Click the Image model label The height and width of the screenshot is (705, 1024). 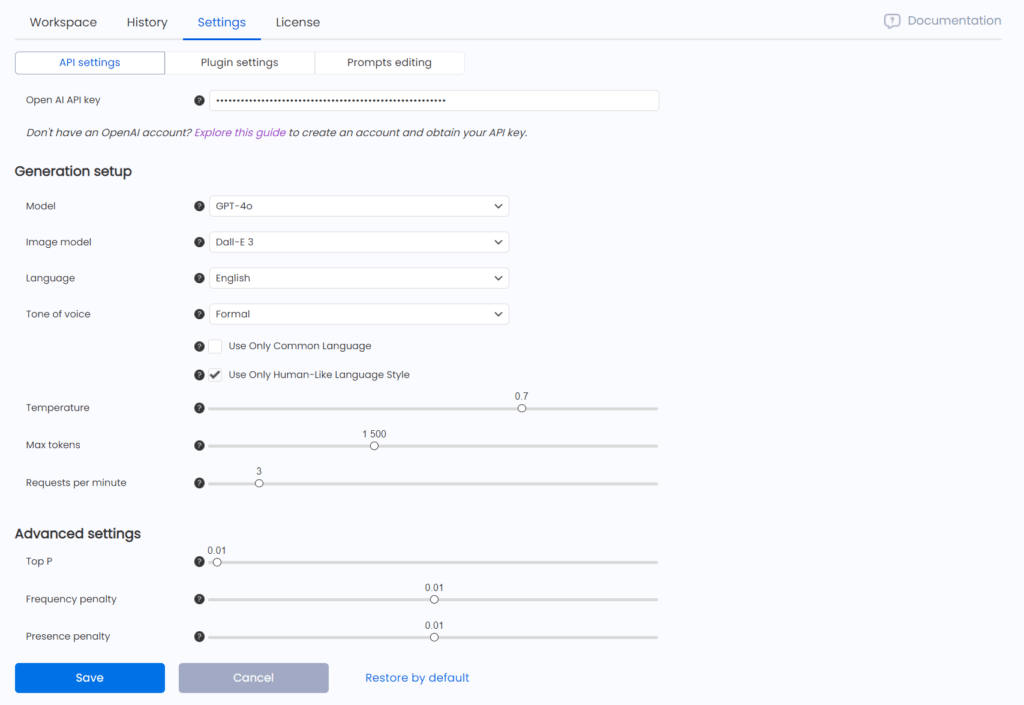(x=59, y=242)
